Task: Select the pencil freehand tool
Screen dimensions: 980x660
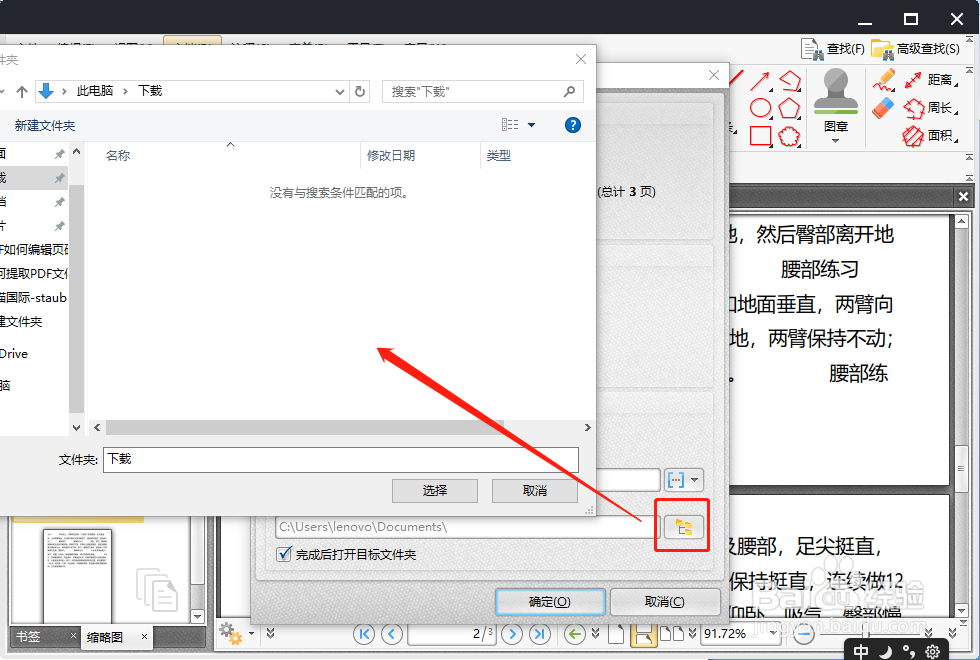Action: (x=884, y=80)
